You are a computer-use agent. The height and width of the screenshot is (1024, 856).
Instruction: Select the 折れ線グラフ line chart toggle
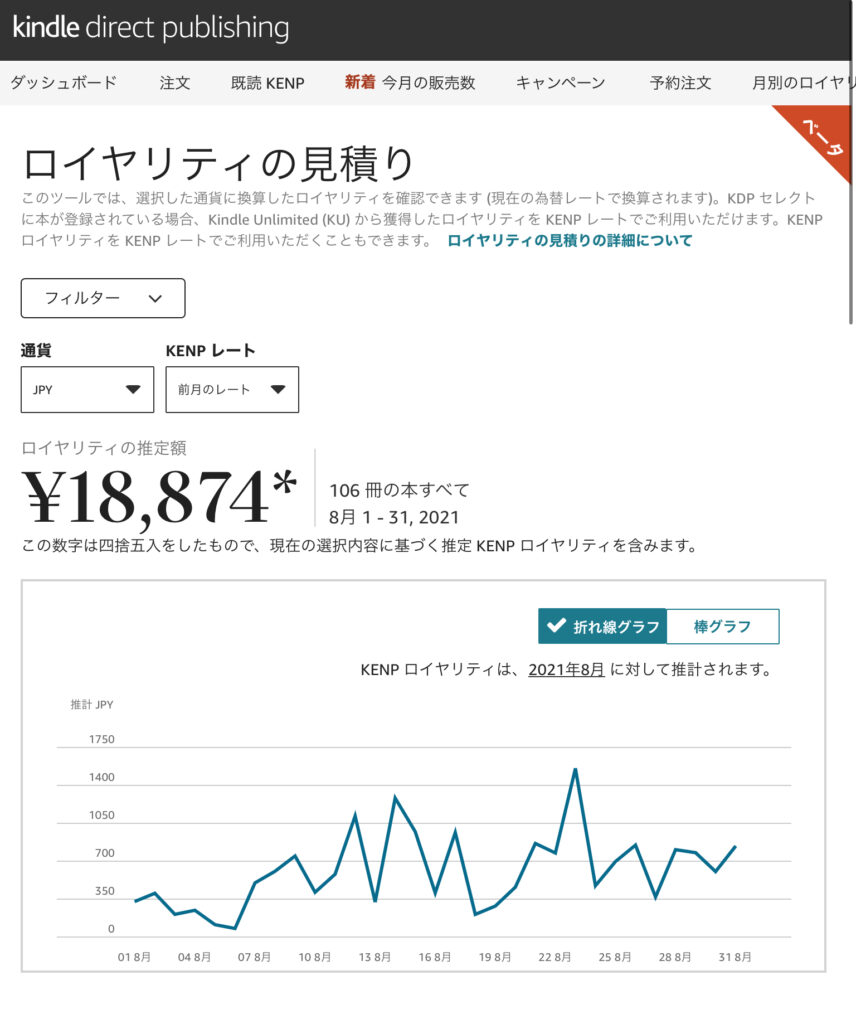click(602, 626)
